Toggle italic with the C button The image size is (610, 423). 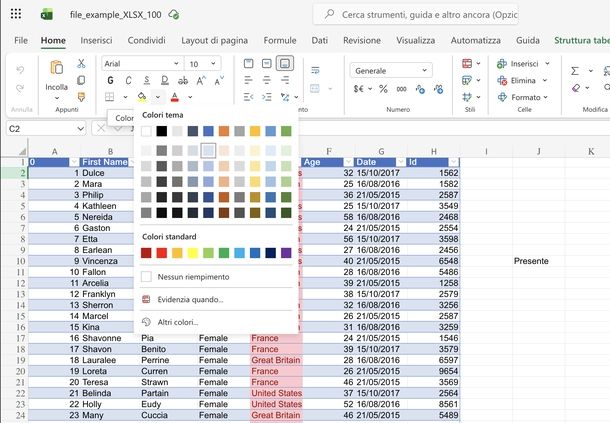coord(128,81)
